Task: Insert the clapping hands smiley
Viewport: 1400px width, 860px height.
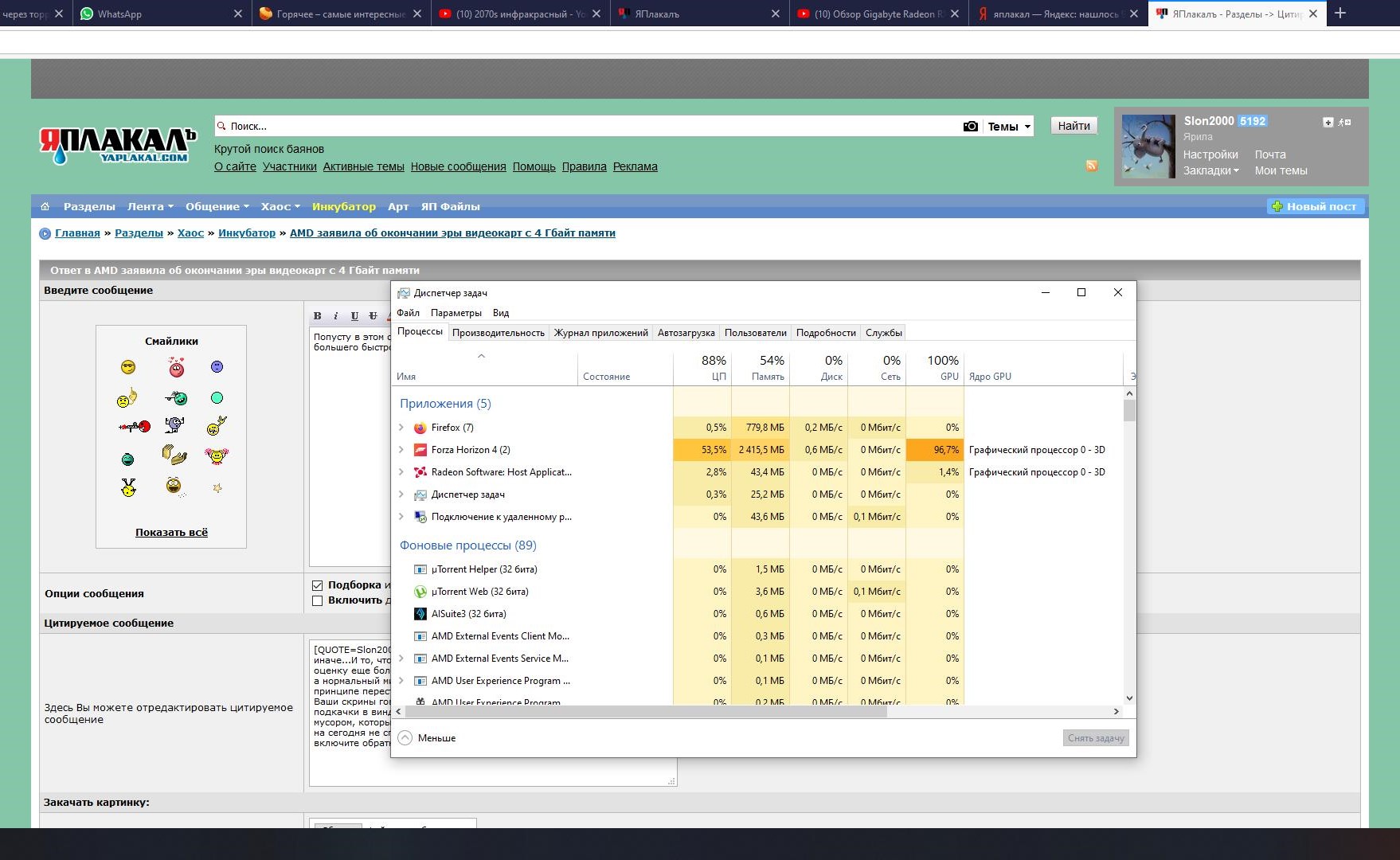Action: (x=174, y=455)
